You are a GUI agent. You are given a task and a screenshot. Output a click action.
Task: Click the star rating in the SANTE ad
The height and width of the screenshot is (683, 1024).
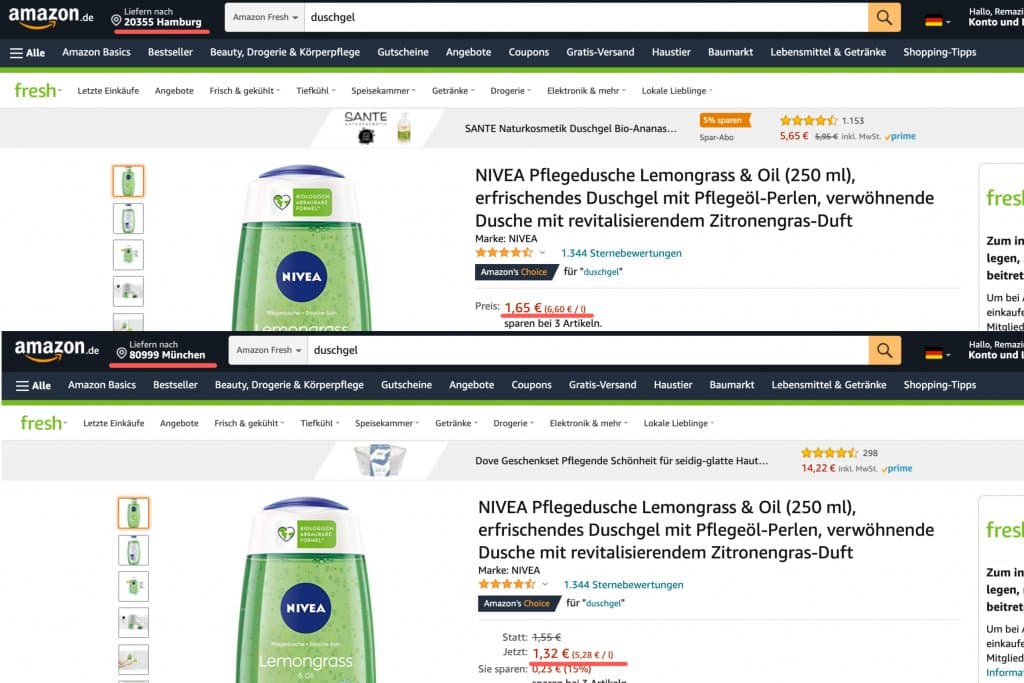point(808,120)
